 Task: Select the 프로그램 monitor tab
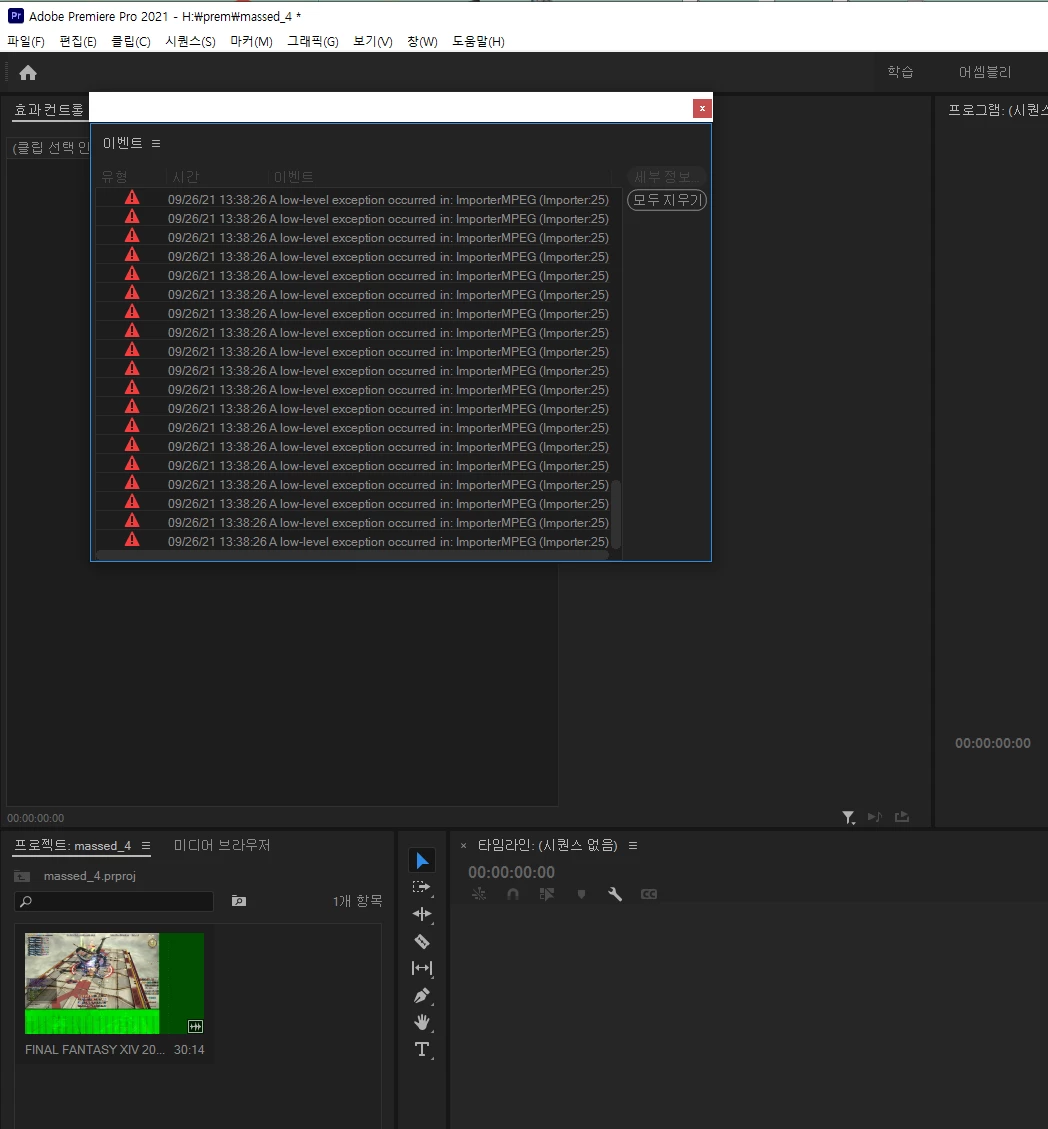pos(997,109)
